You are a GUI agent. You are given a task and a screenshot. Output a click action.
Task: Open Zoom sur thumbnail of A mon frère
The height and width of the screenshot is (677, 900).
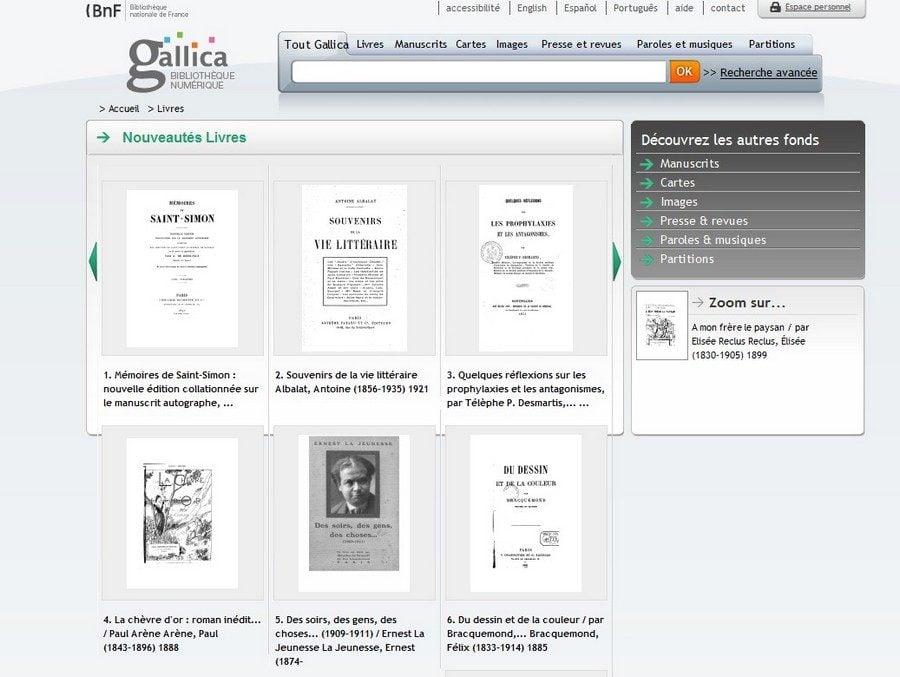tap(661, 325)
